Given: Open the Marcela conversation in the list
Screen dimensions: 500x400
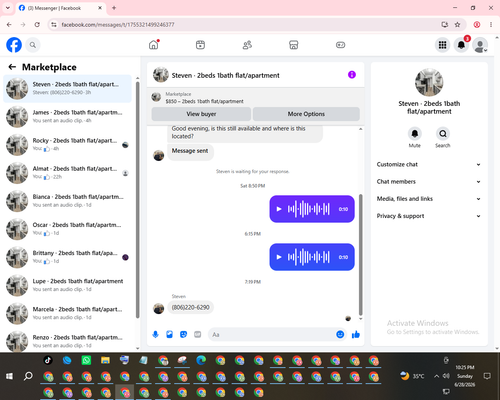Looking at the screenshot, I should click(67, 313).
